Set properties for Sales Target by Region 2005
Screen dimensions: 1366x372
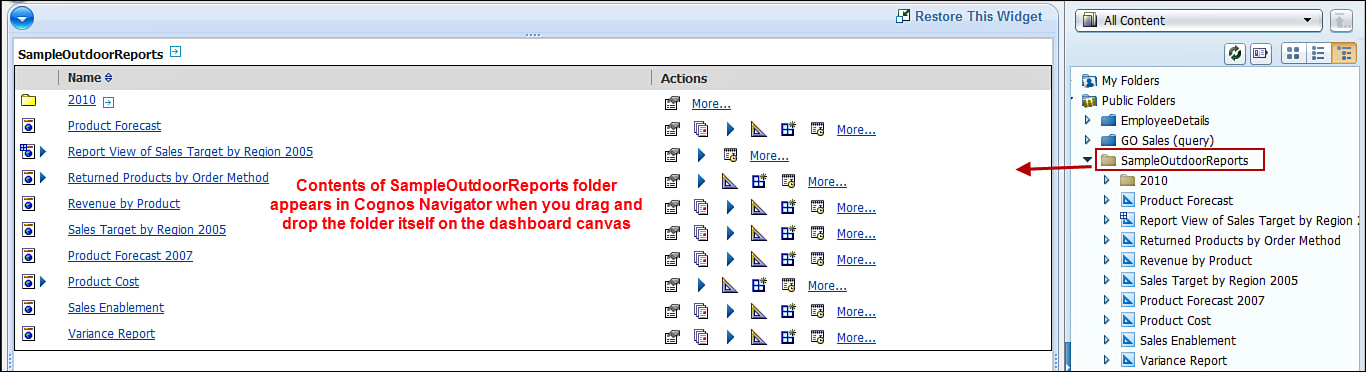tap(673, 233)
